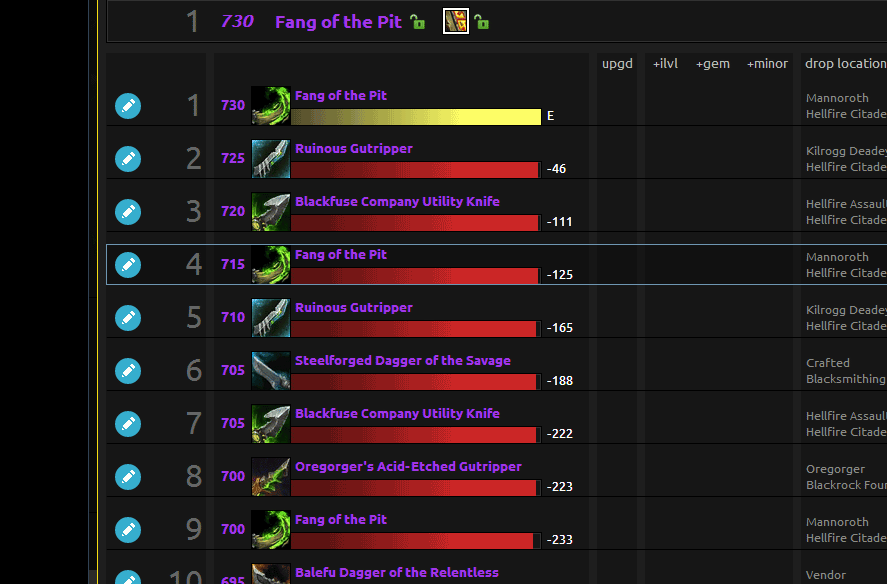887x584 pixels.
Task: Open the Ruinous Gutripper 710 item link
Action: (x=353, y=308)
